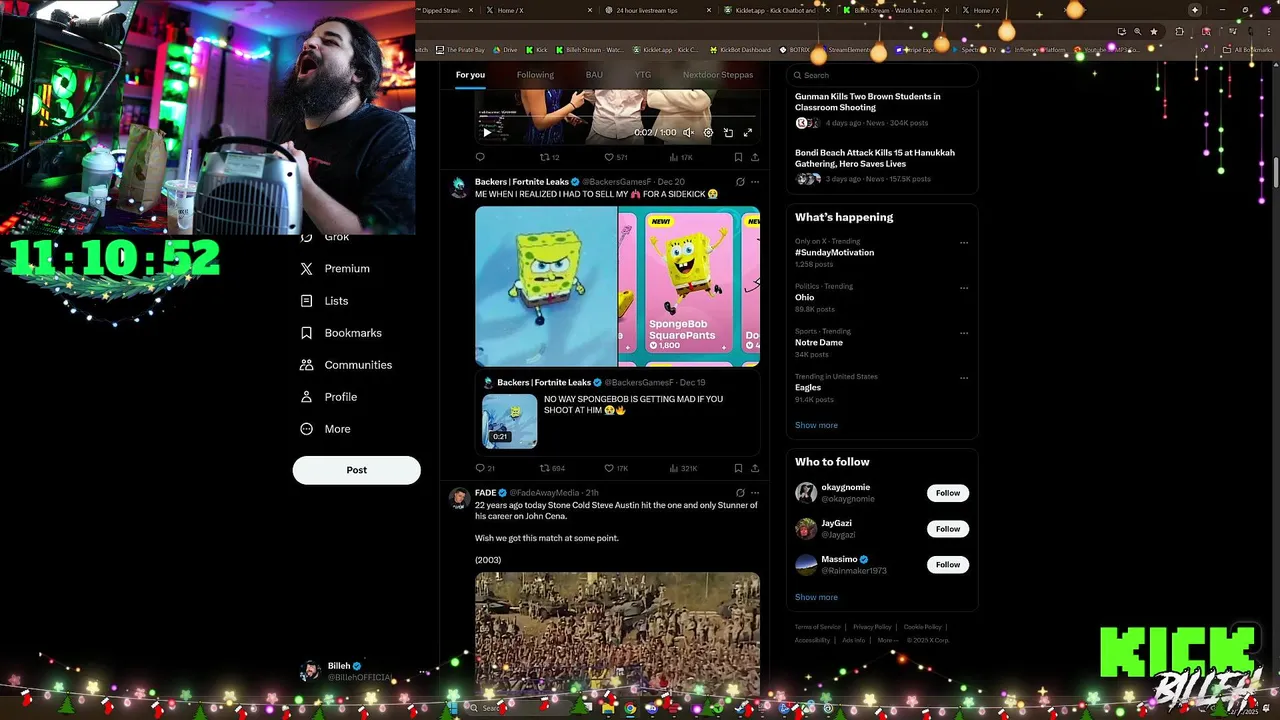
Task: Open Lists in the X sidebar
Action: 324,301
